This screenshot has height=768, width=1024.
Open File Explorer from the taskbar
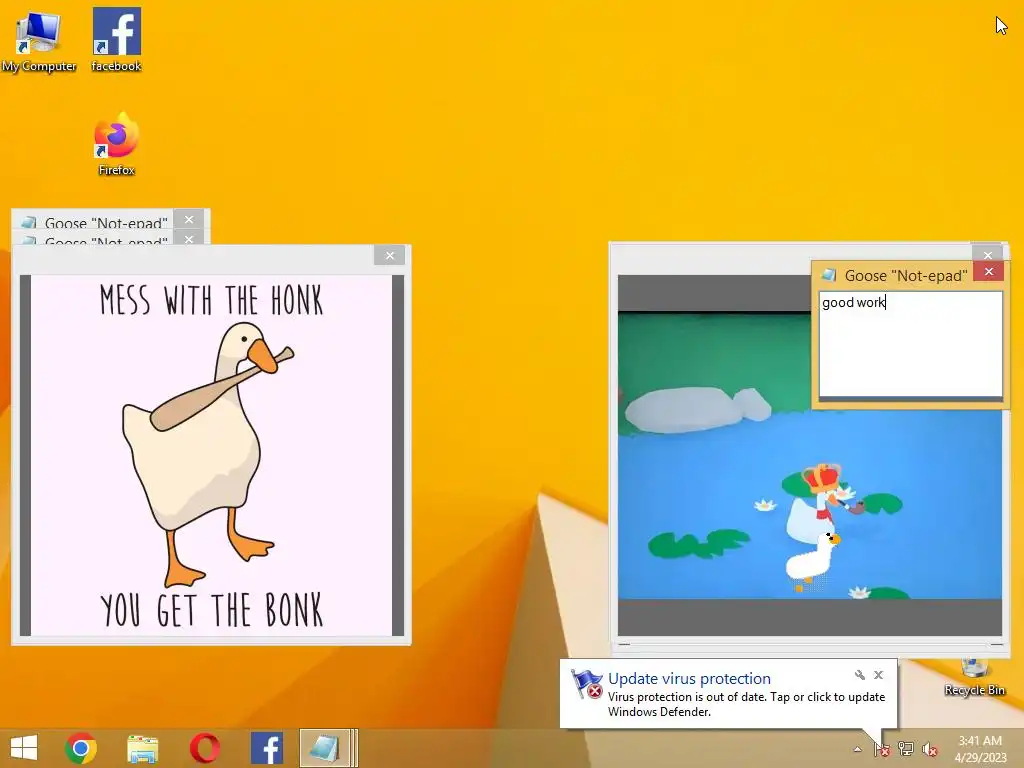tap(142, 748)
